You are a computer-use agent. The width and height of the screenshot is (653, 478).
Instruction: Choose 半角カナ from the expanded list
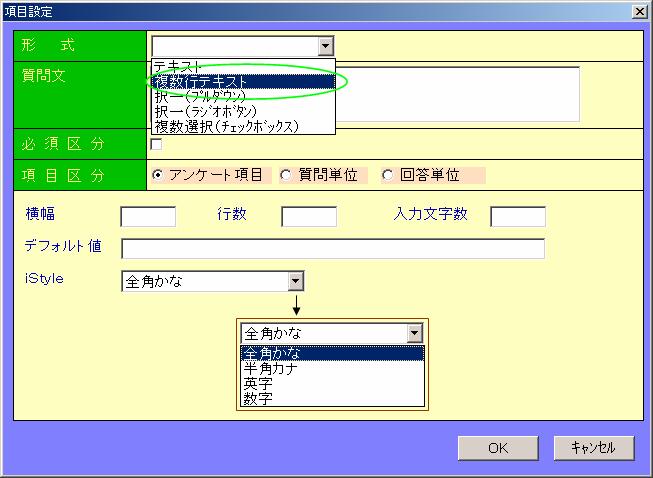click(x=332, y=368)
